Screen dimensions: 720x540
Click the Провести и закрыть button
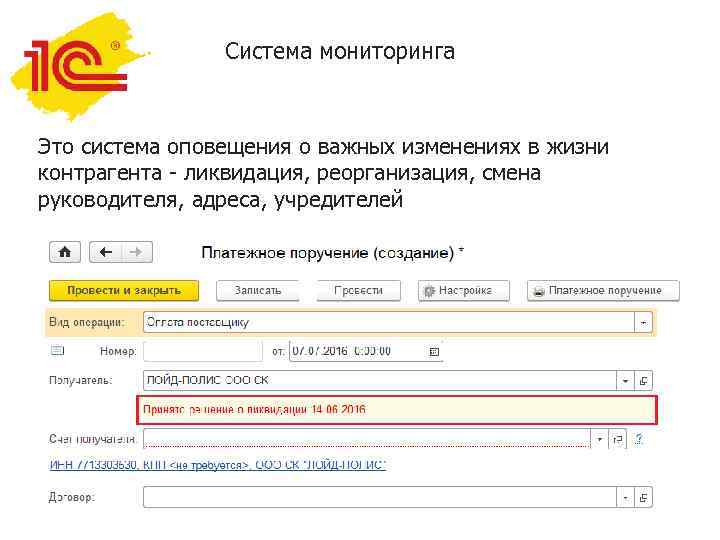(x=124, y=291)
